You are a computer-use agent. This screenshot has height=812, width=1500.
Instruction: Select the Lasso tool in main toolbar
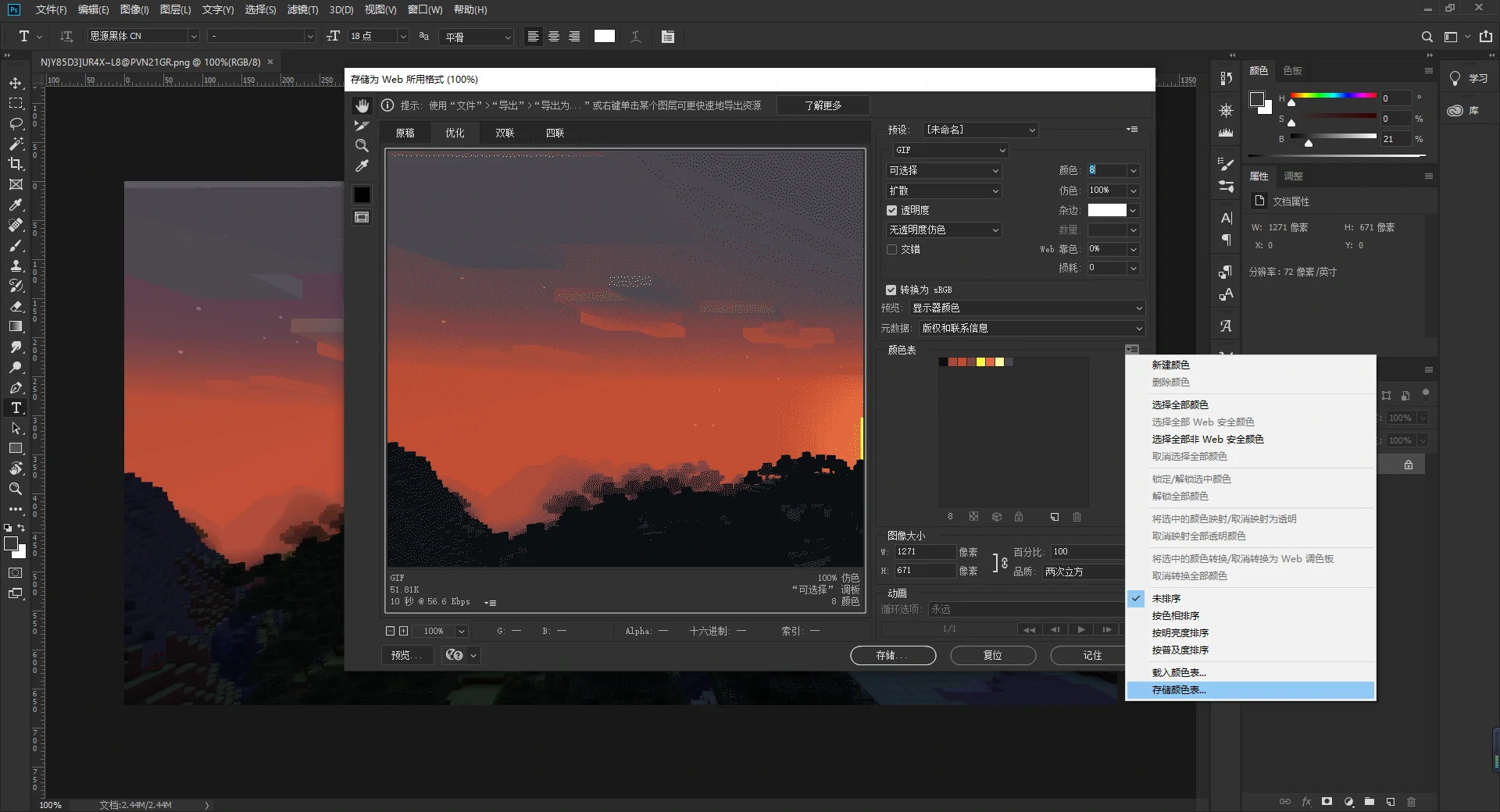[16, 123]
